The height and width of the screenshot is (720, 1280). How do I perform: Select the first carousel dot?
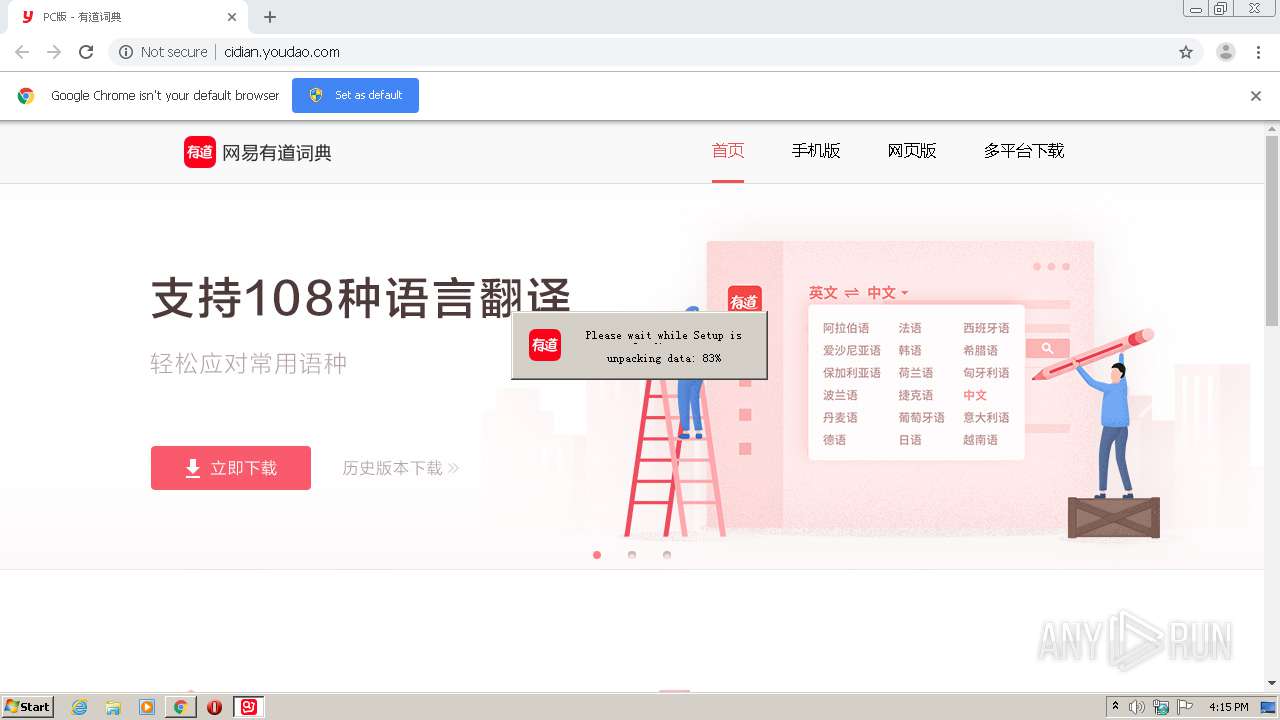coord(597,555)
